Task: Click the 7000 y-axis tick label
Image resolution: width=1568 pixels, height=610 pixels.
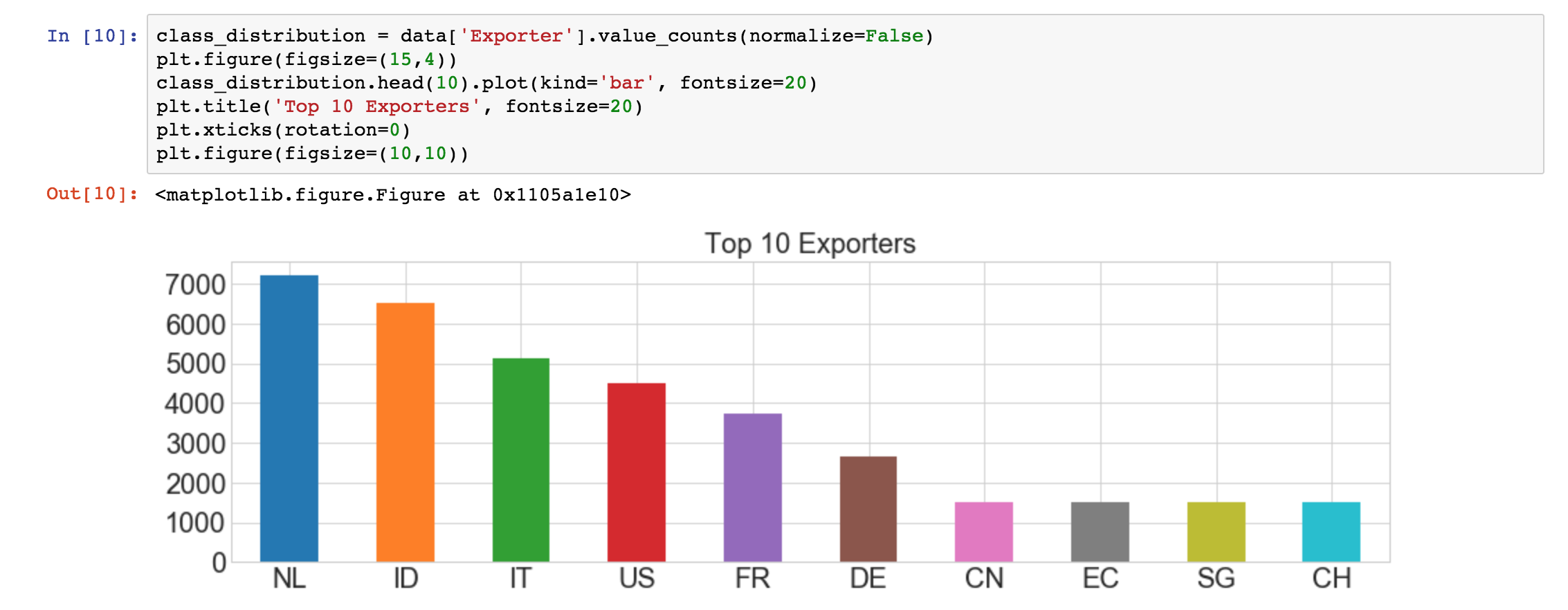Action: pos(196,284)
